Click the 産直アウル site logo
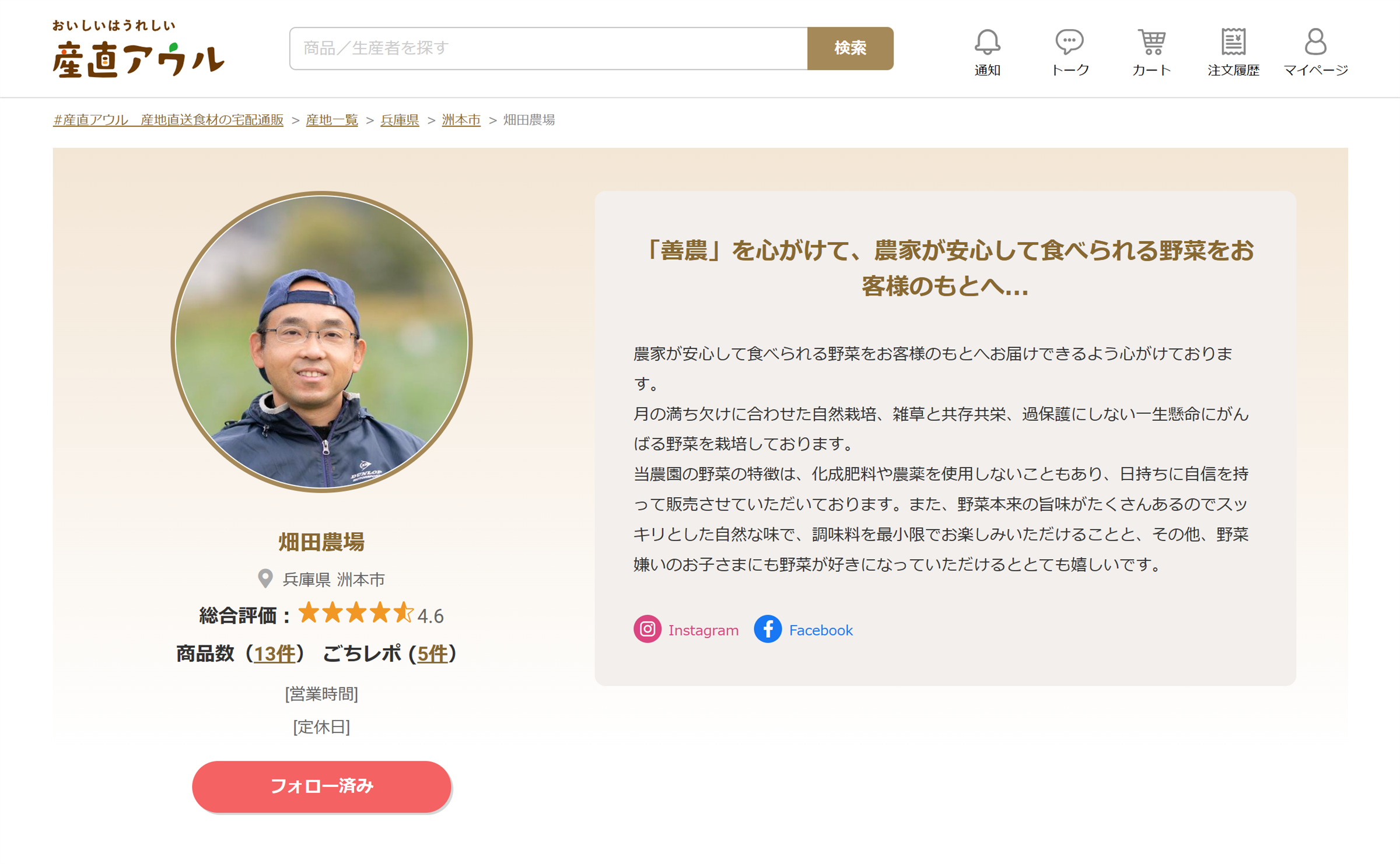 (138, 49)
